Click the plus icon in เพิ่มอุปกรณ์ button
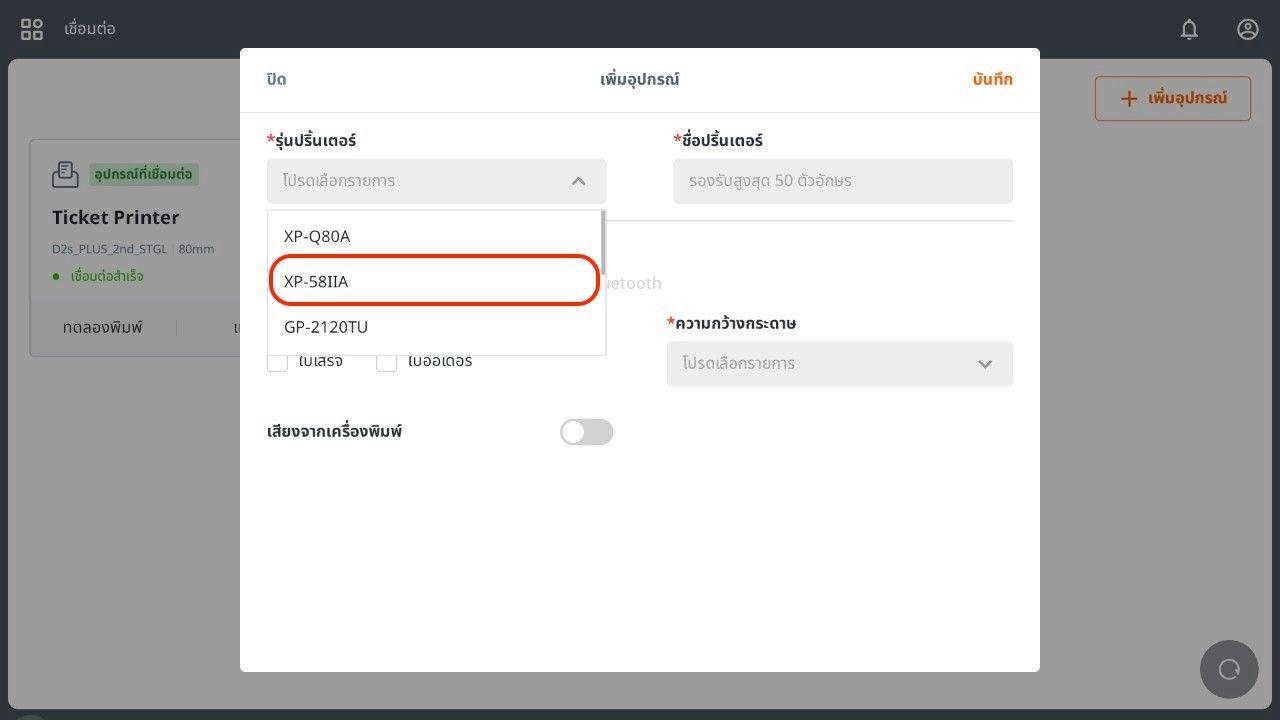 point(1129,98)
